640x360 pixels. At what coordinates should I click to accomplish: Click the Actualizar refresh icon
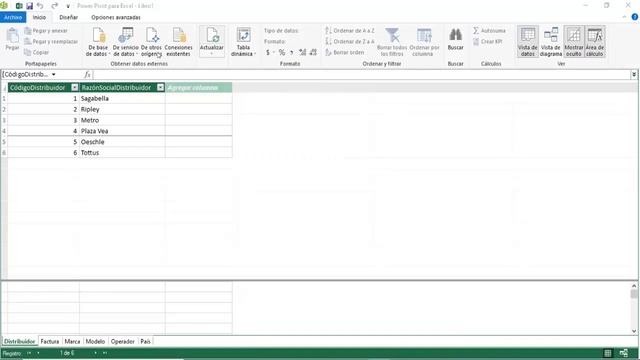(212, 41)
